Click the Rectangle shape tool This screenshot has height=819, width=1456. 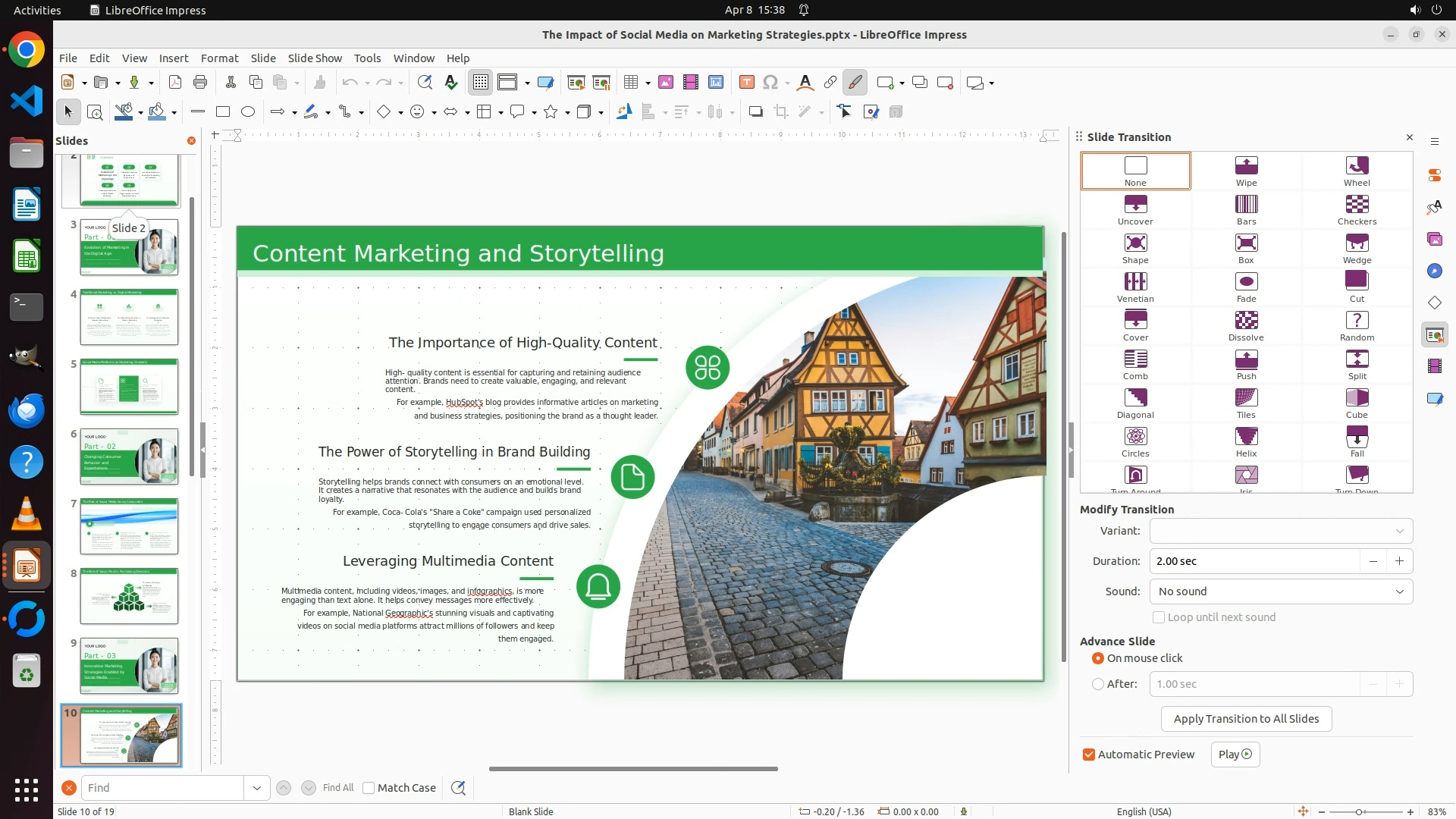[223, 112]
